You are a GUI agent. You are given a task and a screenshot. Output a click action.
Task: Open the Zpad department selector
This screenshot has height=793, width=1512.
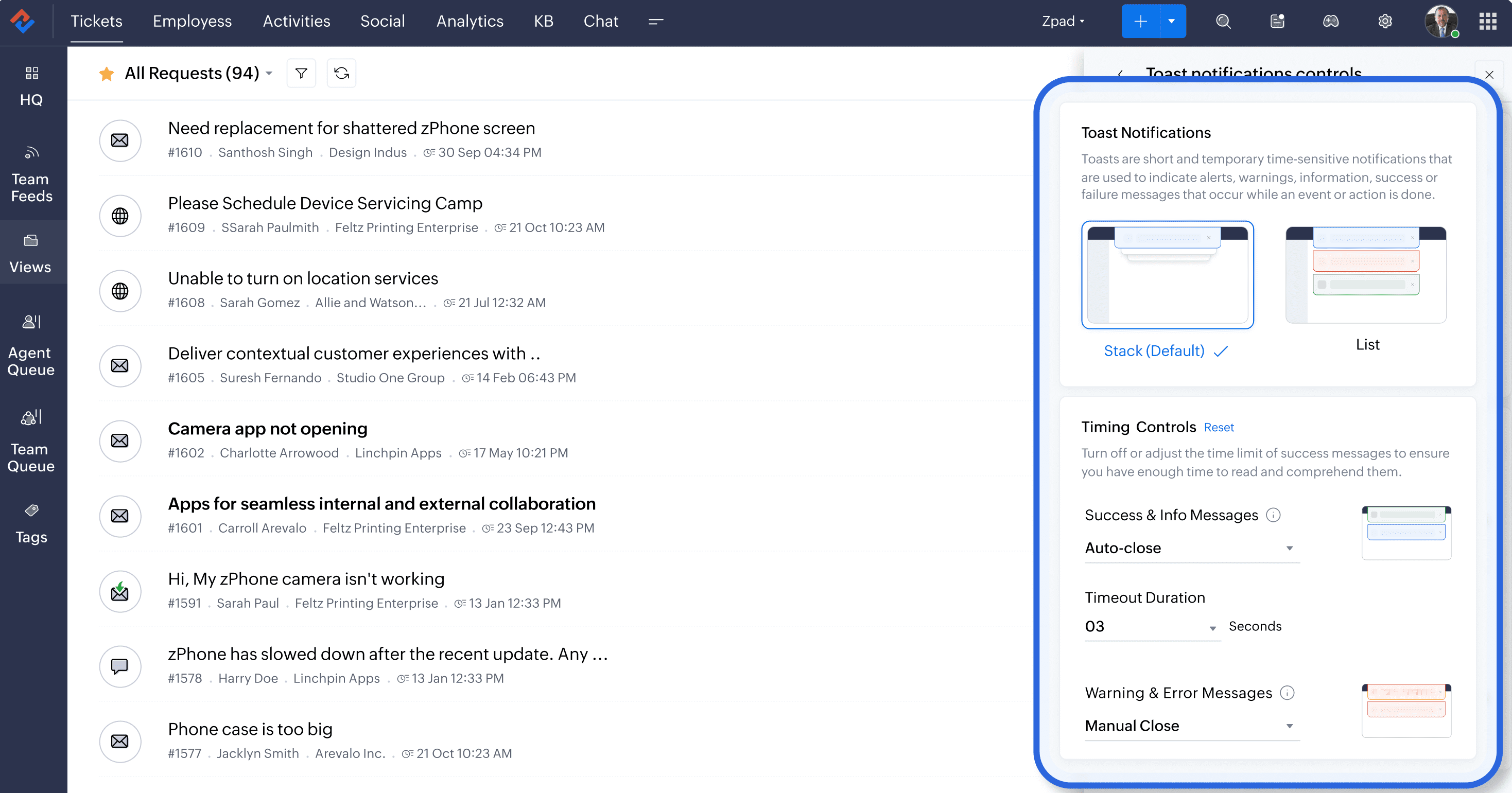pos(1063,22)
